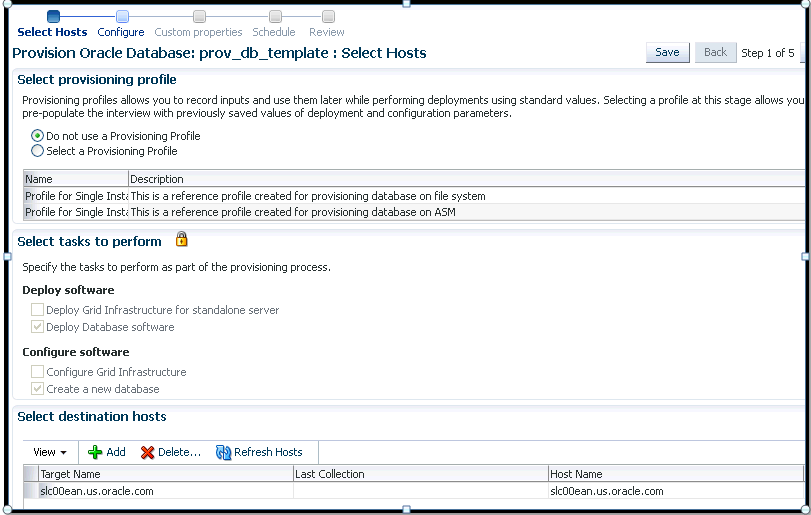Go to the Custom properties step label

click(x=199, y=32)
